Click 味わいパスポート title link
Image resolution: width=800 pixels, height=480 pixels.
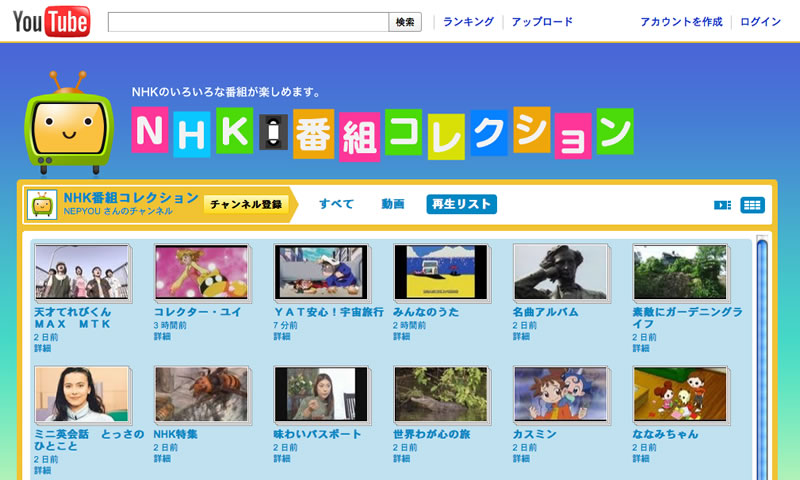(x=317, y=434)
